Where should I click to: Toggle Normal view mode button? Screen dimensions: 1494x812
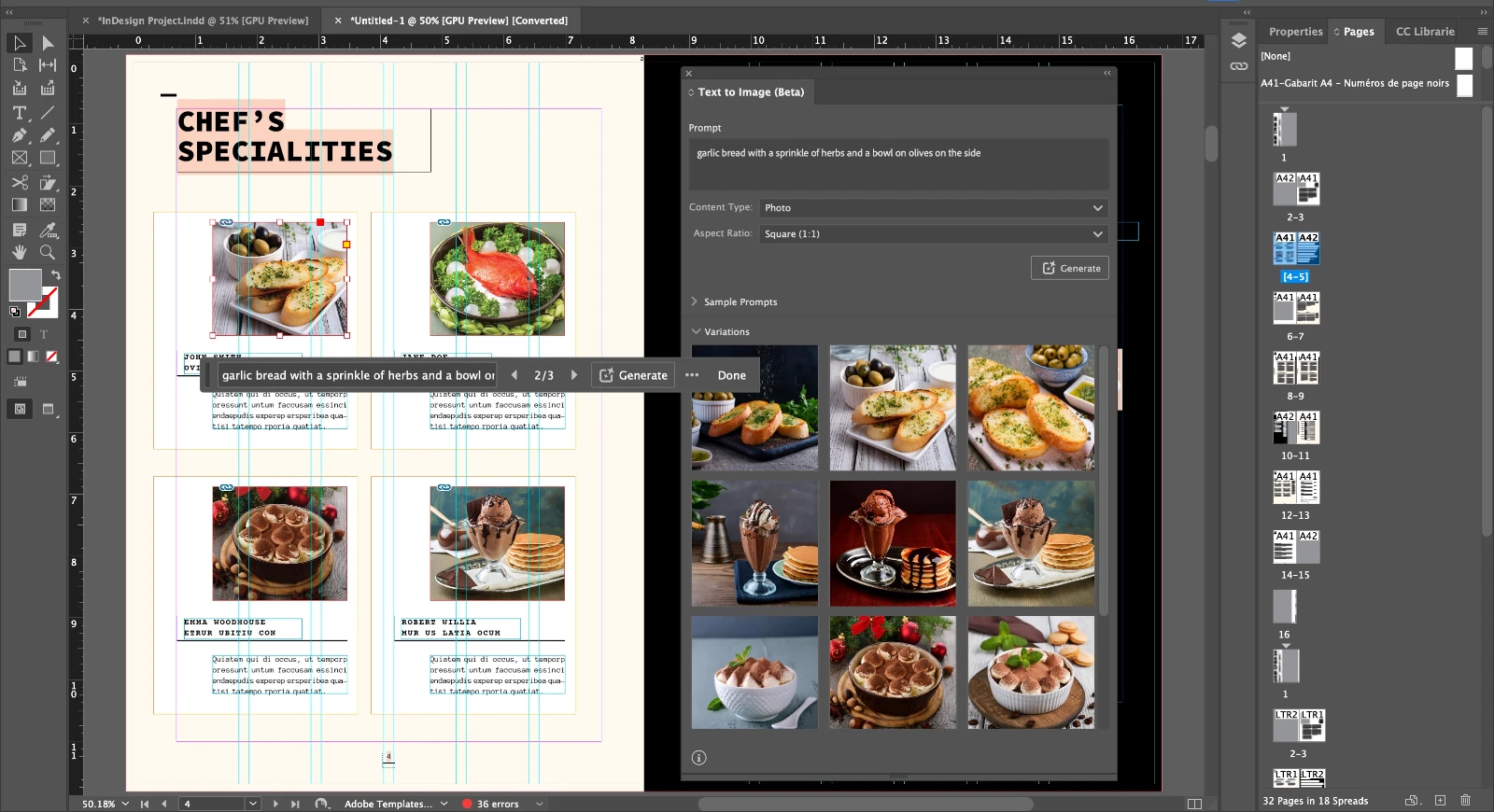[x=19, y=409]
